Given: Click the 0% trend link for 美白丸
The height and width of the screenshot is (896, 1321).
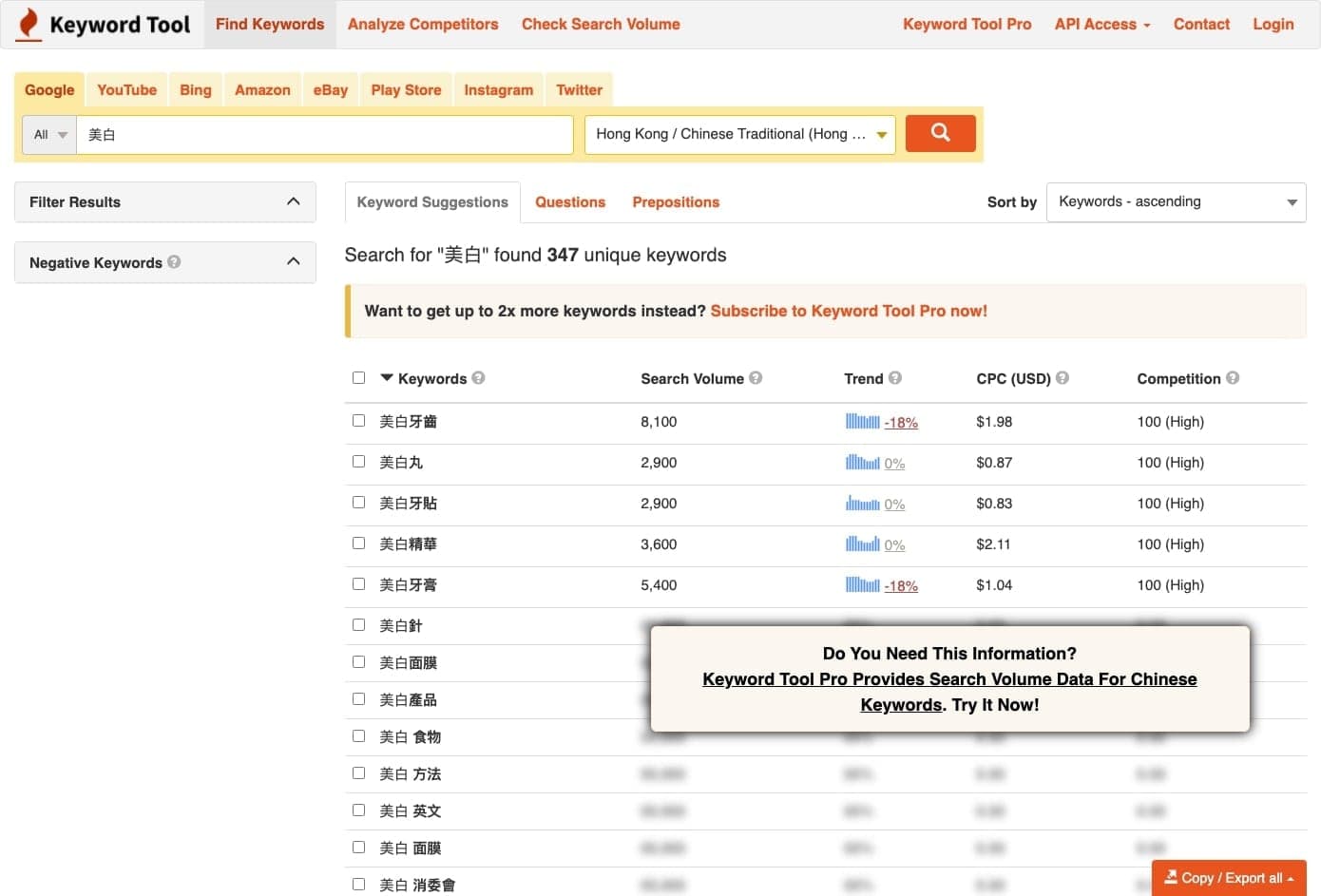Looking at the screenshot, I should coord(894,464).
